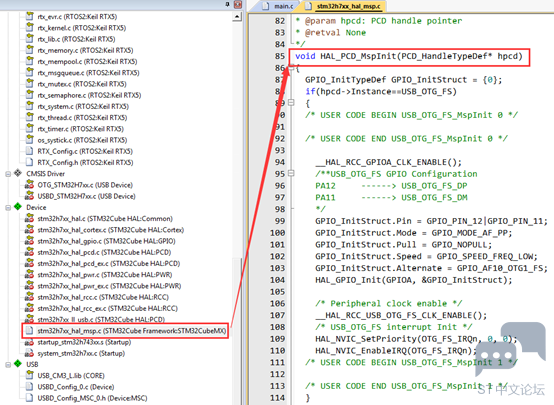The width and height of the screenshot is (554, 405).
Task: Click the USBD_Config_0.c document icon
Action: click(30, 387)
